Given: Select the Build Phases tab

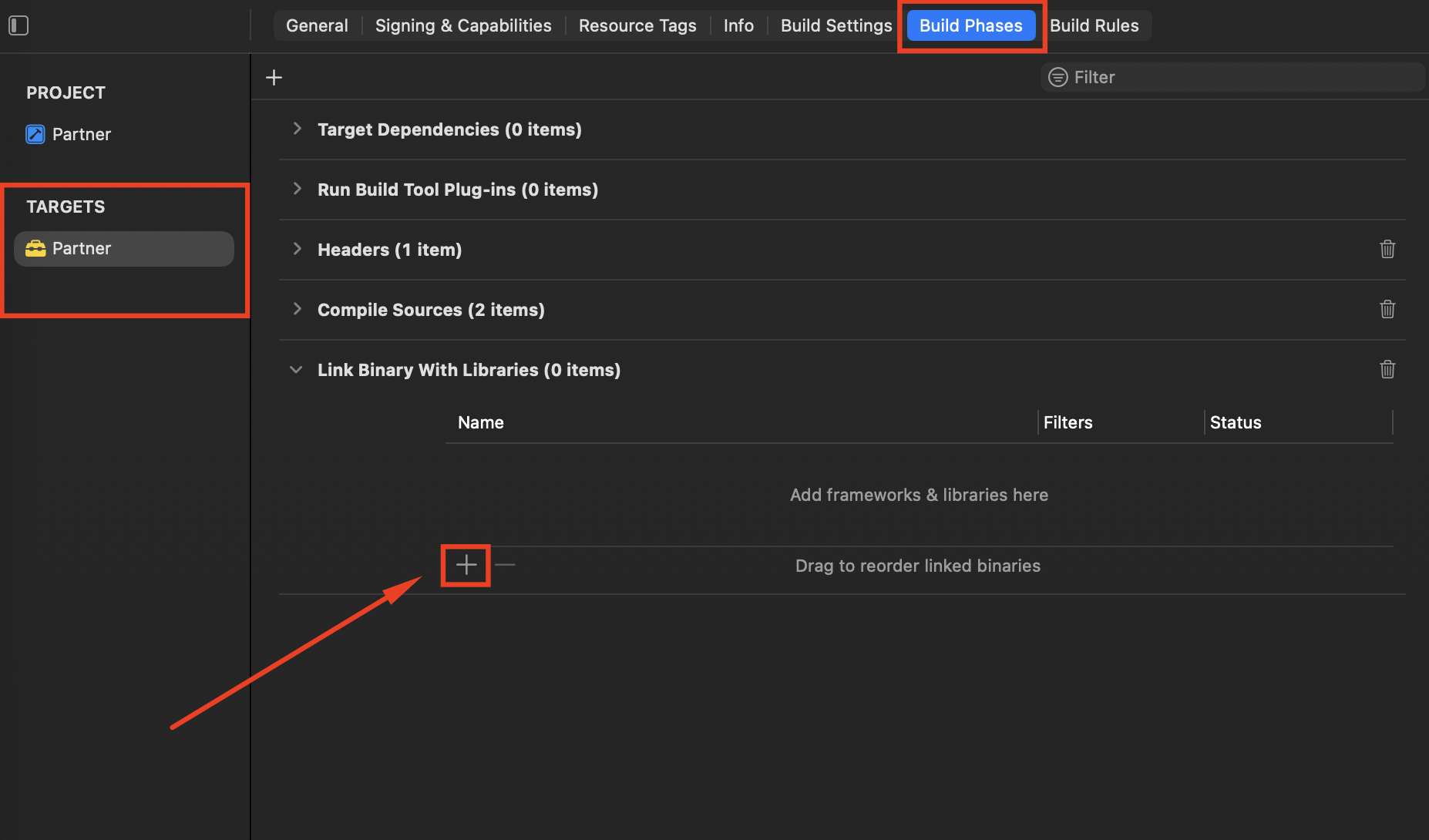Looking at the screenshot, I should [x=971, y=25].
